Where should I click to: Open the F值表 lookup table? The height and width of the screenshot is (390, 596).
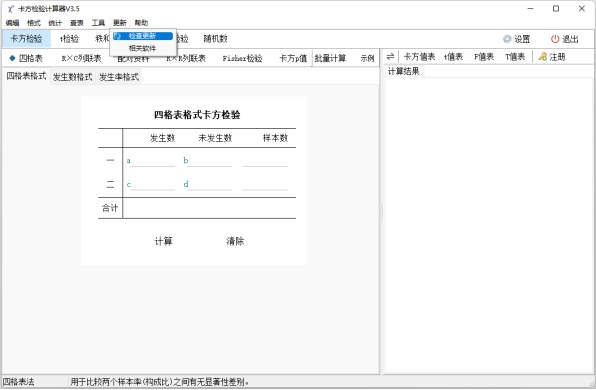[484, 57]
